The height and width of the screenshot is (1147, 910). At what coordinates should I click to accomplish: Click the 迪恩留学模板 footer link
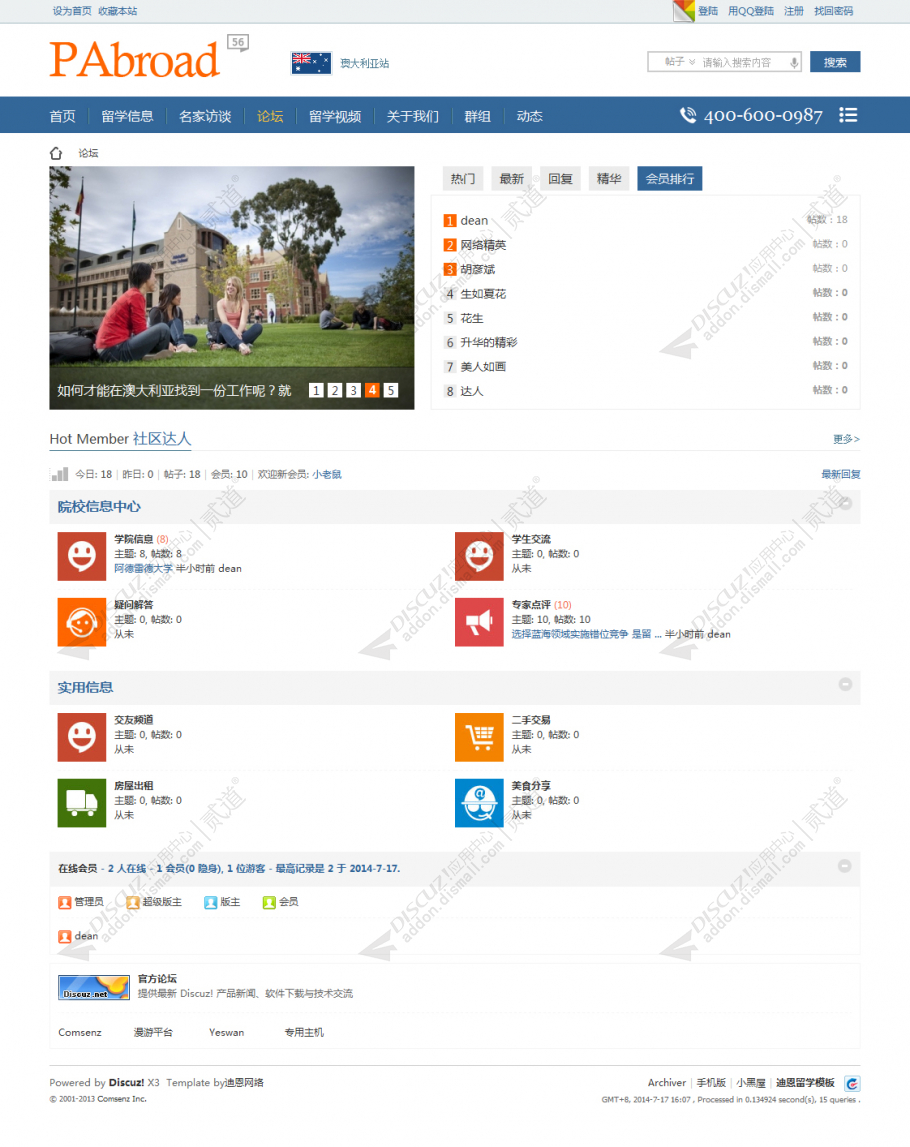[x=805, y=1083]
